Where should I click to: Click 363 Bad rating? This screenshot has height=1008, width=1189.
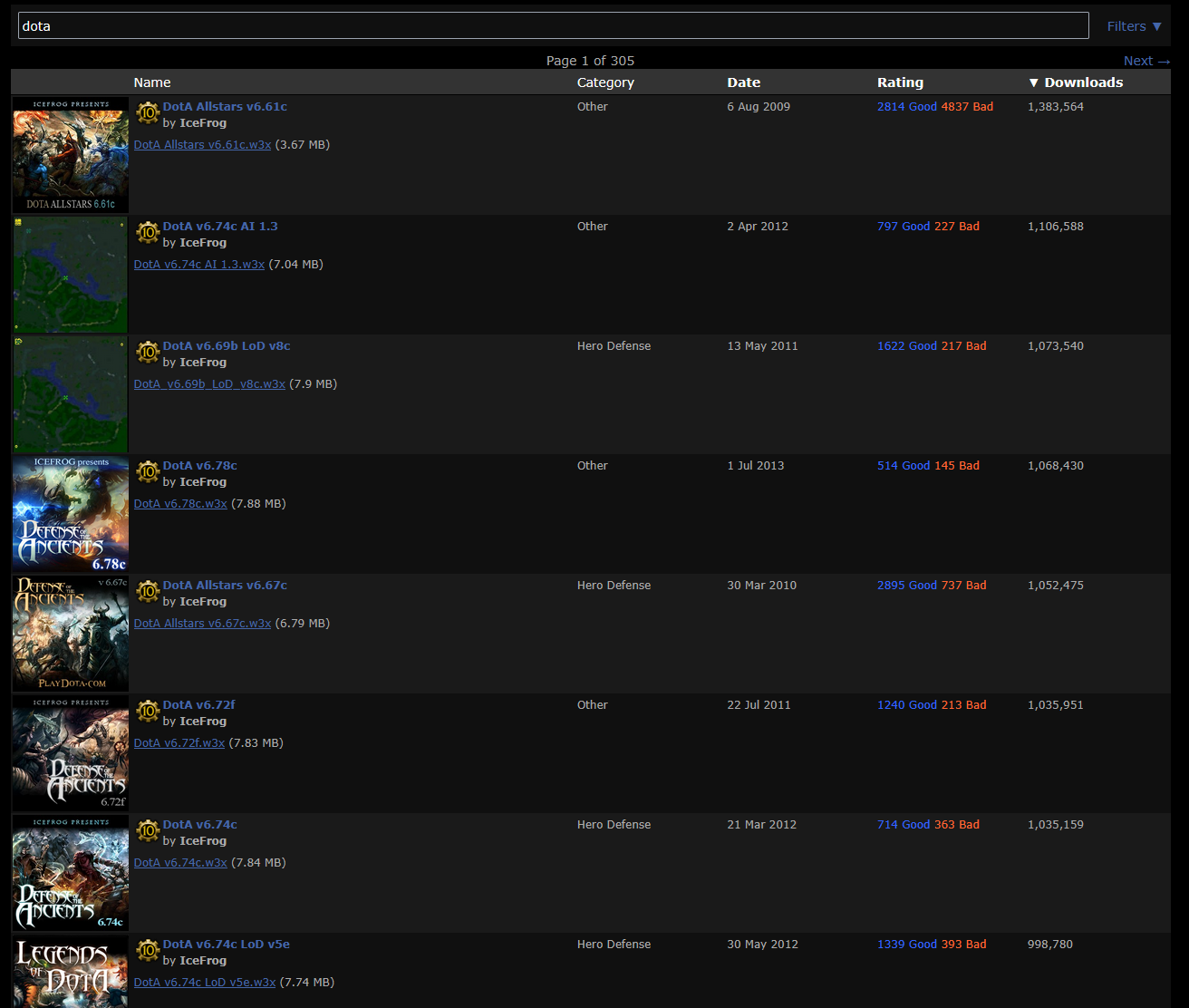pyautogui.click(x=957, y=824)
